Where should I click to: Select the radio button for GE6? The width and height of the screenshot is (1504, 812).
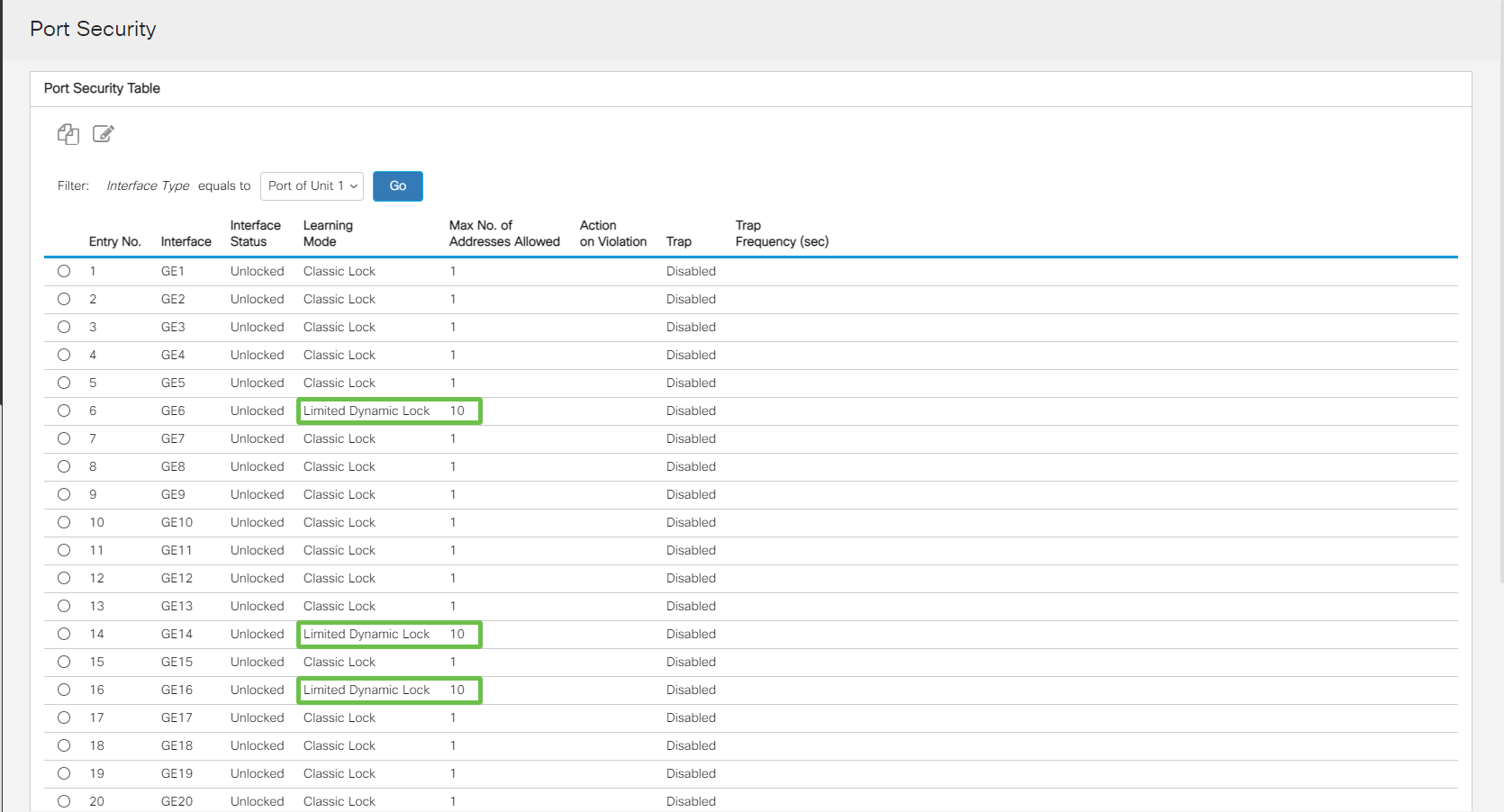64,411
